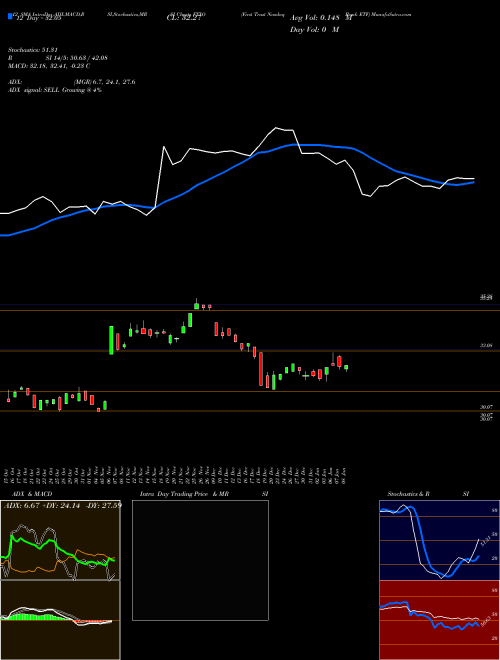Click the top 30.07 price level label
Viewport: 500px width, 660px height.
486,407
